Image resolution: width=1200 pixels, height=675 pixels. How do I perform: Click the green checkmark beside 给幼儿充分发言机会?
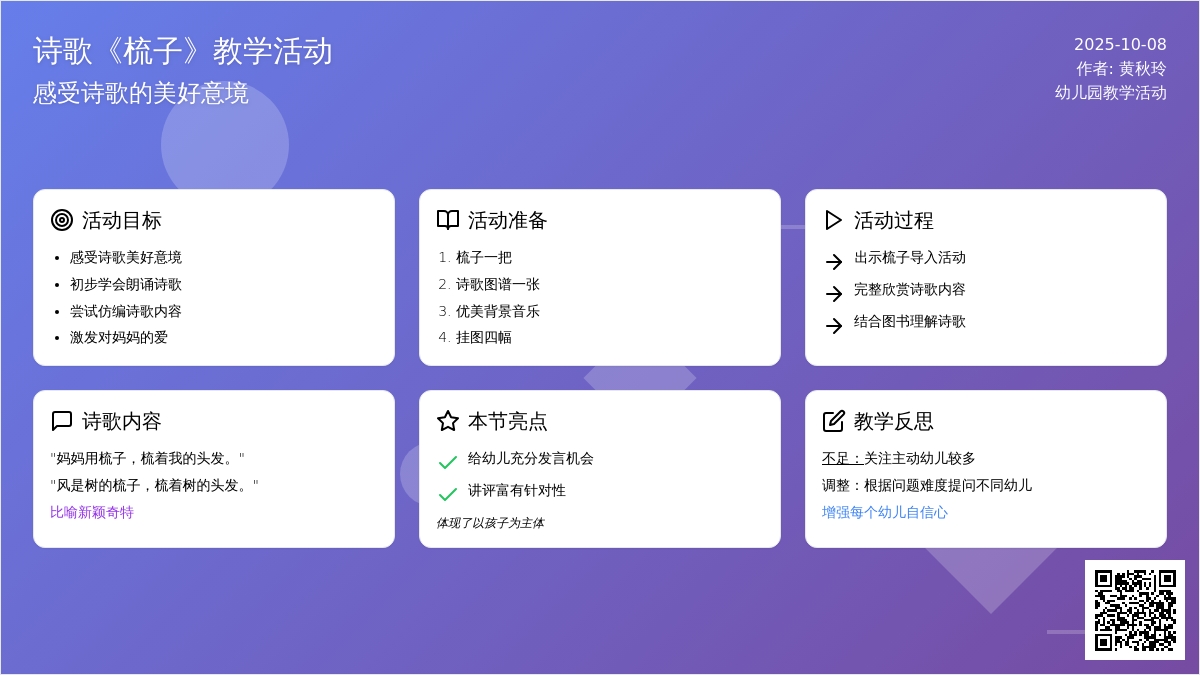click(448, 463)
